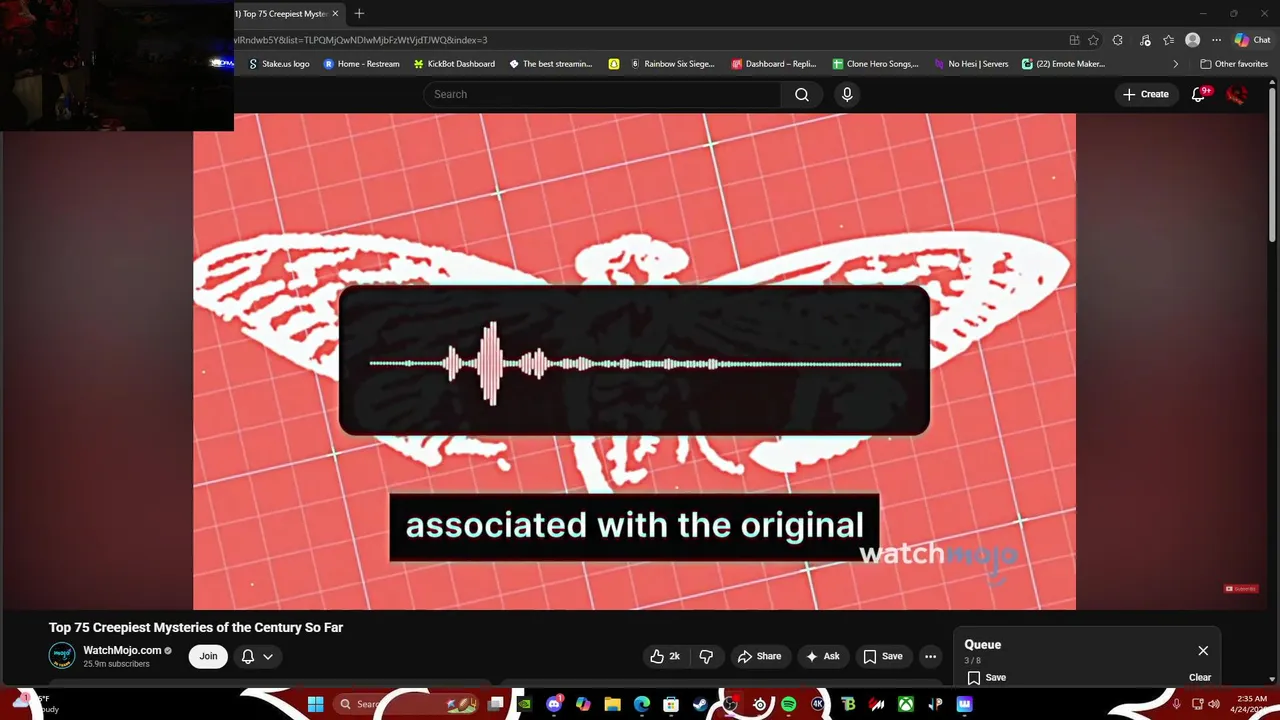Open Discord from the taskbar
The image size is (1280, 720).
tap(554, 704)
